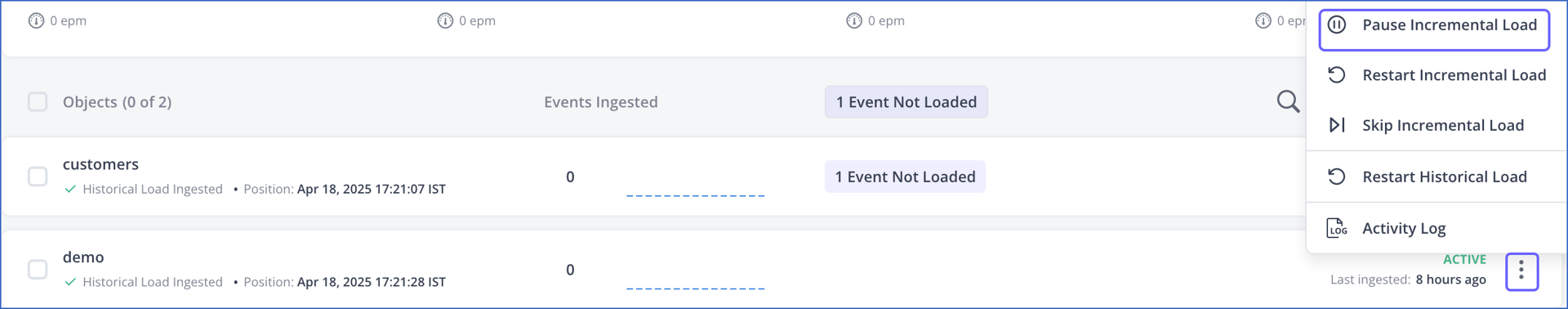Click the LOG file icon for Activity Log
This screenshot has width=1568, height=309.
[x=1337, y=228]
